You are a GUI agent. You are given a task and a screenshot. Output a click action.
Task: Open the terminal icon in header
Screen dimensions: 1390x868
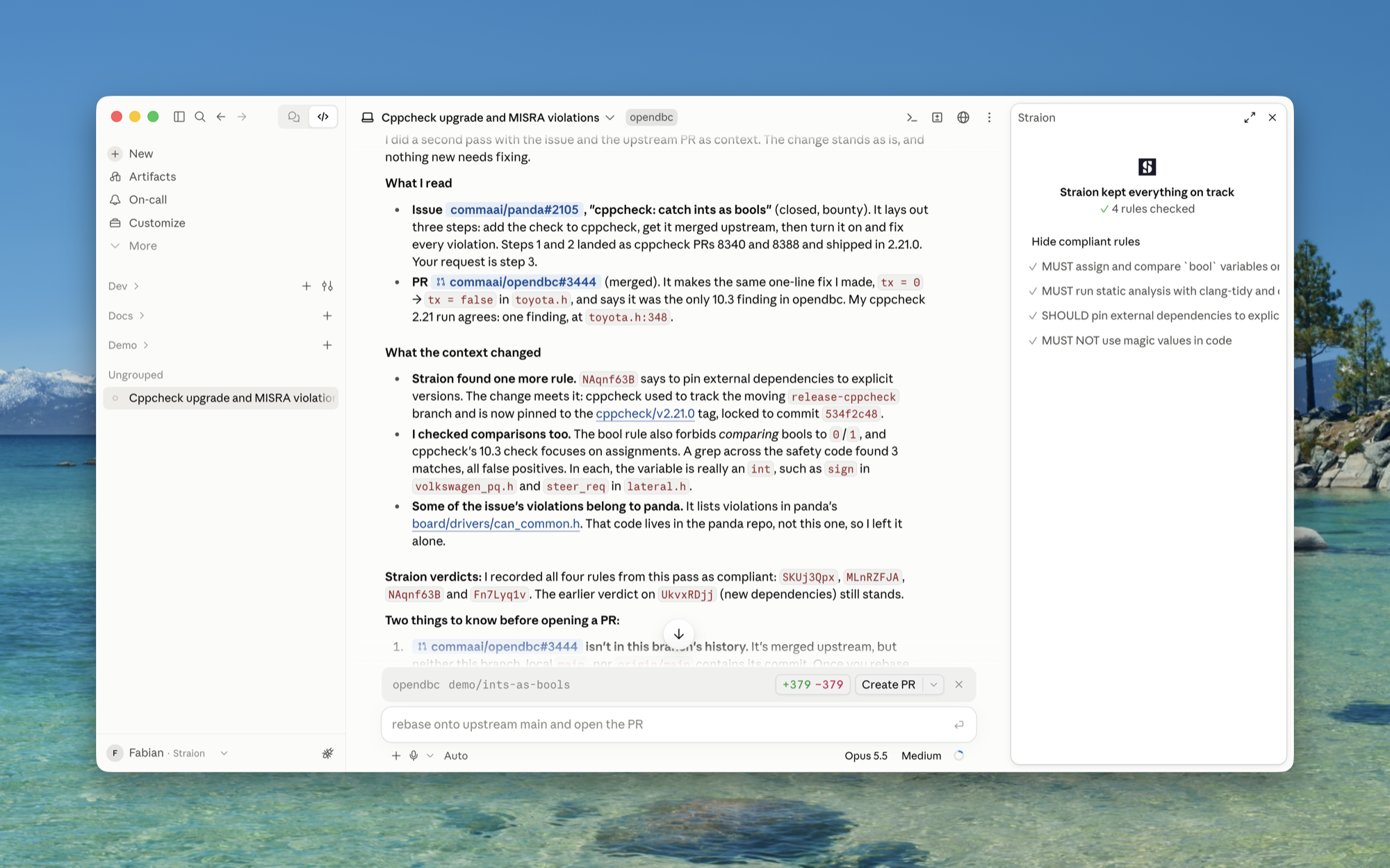(912, 117)
